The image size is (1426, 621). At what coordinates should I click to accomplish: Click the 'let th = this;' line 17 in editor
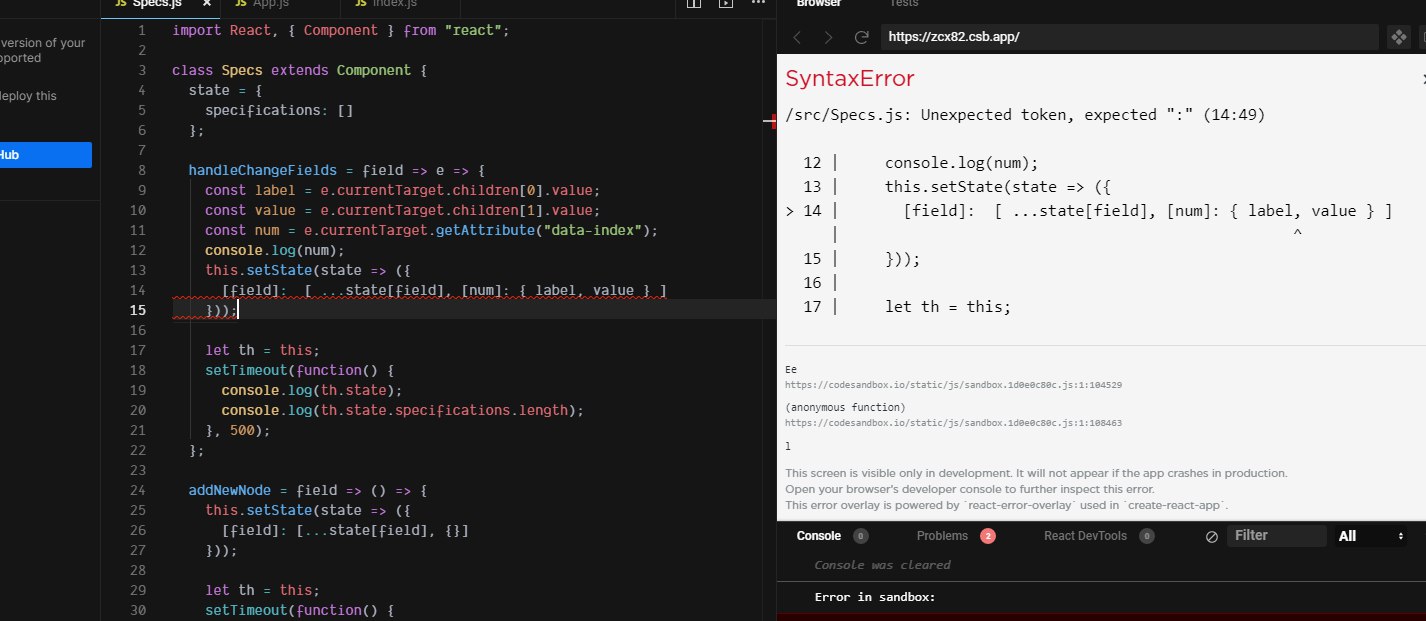pyautogui.click(x=262, y=350)
